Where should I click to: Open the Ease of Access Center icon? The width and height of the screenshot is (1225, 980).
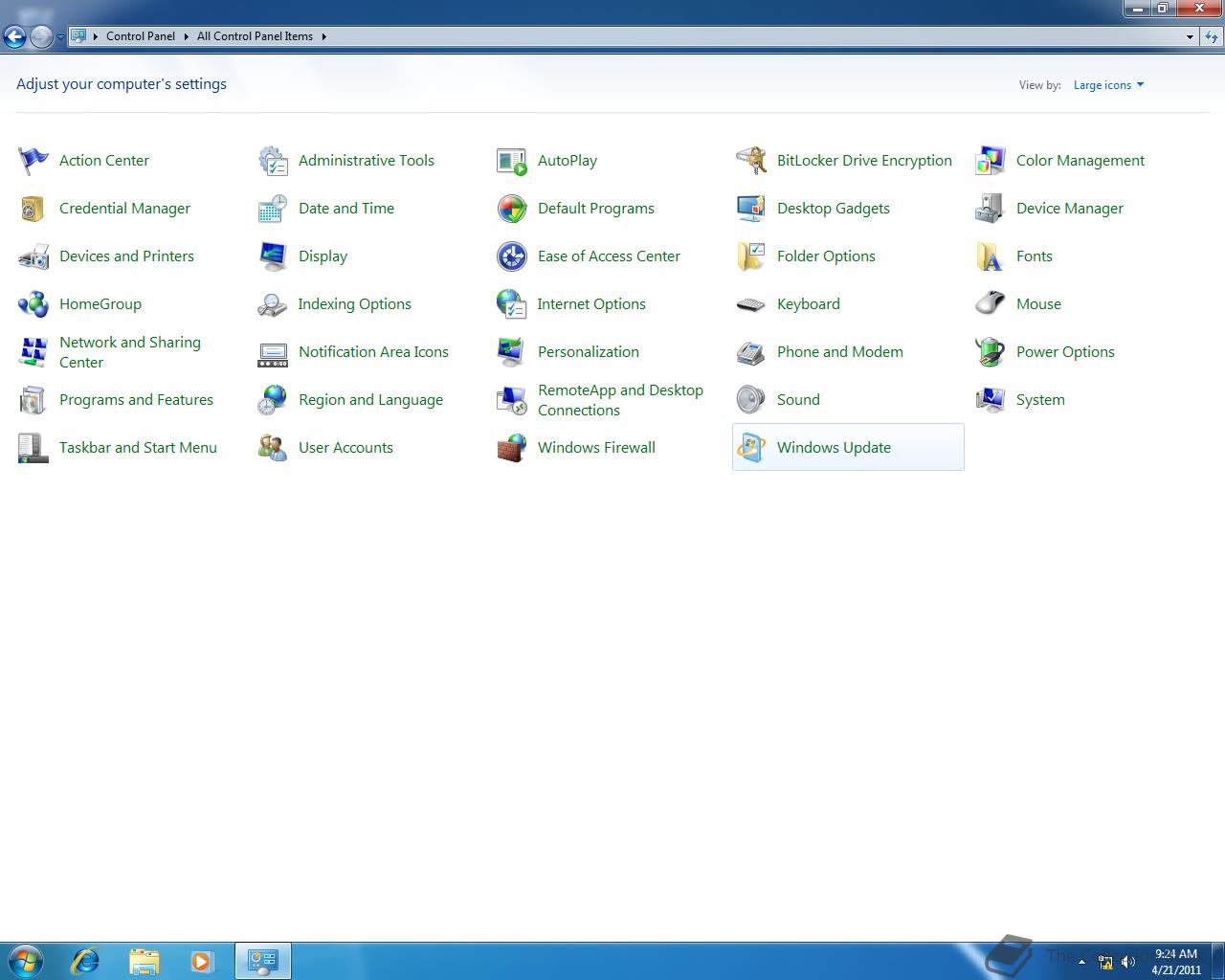tap(512, 256)
